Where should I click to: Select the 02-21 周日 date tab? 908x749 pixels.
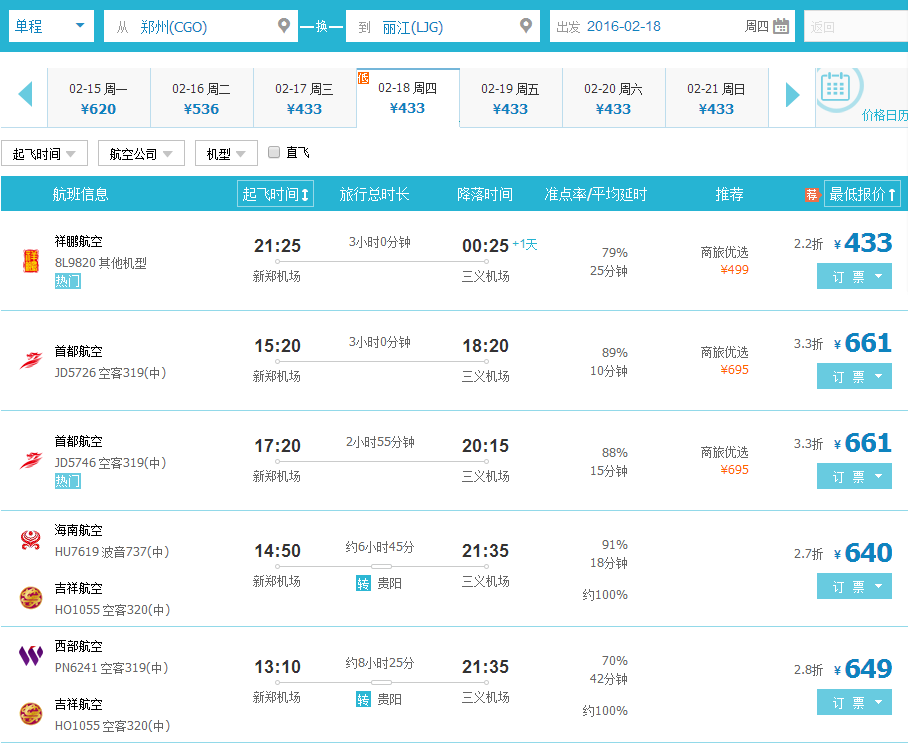(x=716, y=97)
